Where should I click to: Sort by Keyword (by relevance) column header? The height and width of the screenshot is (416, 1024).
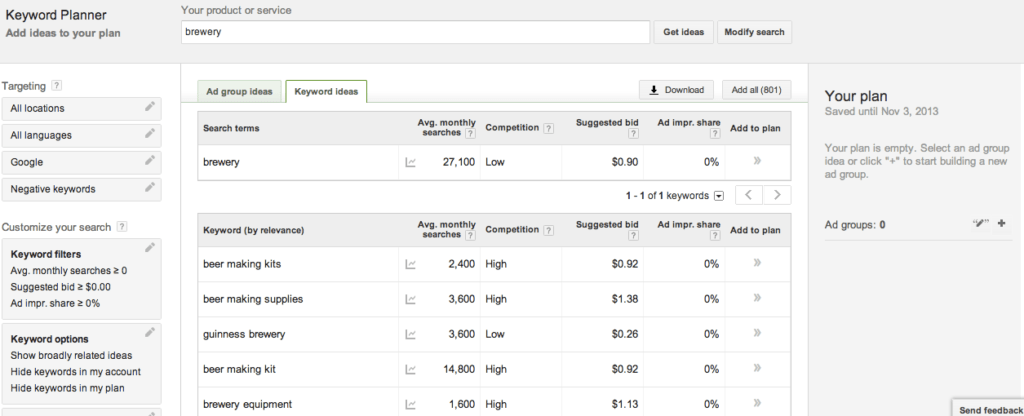tap(253, 230)
